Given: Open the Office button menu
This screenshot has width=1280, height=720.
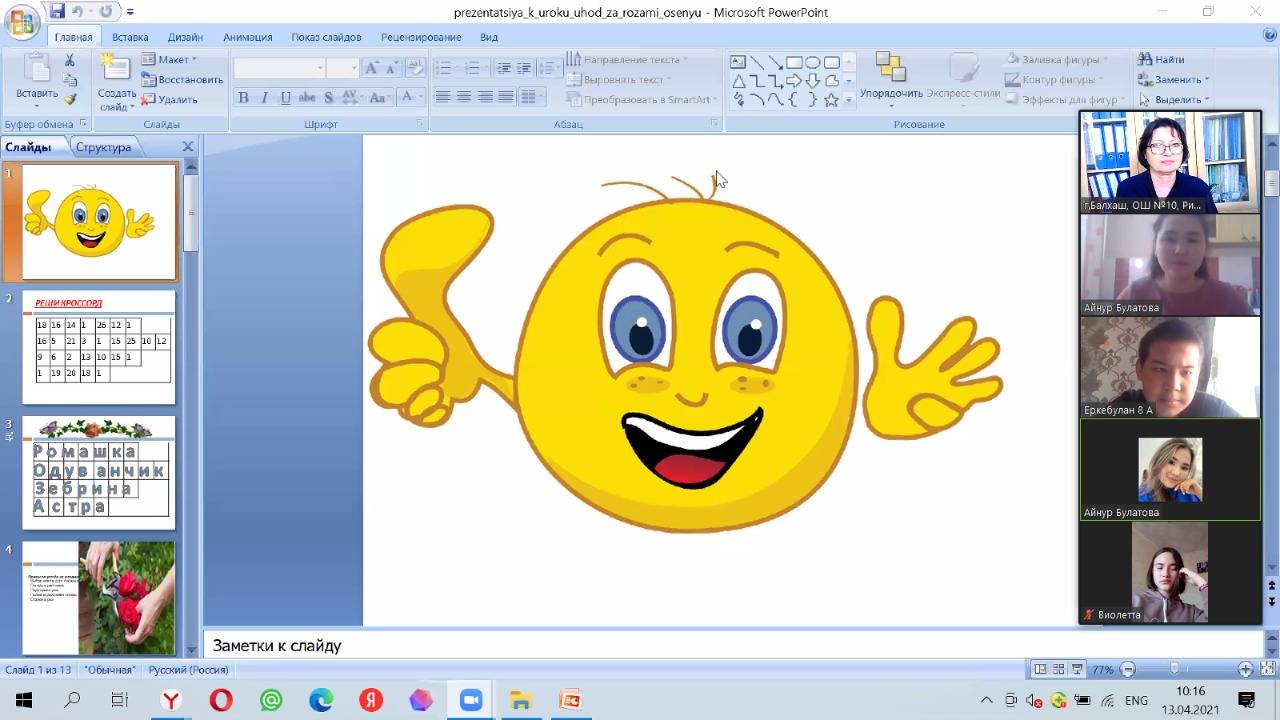Looking at the screenshot, I should [x=21, y=20].
